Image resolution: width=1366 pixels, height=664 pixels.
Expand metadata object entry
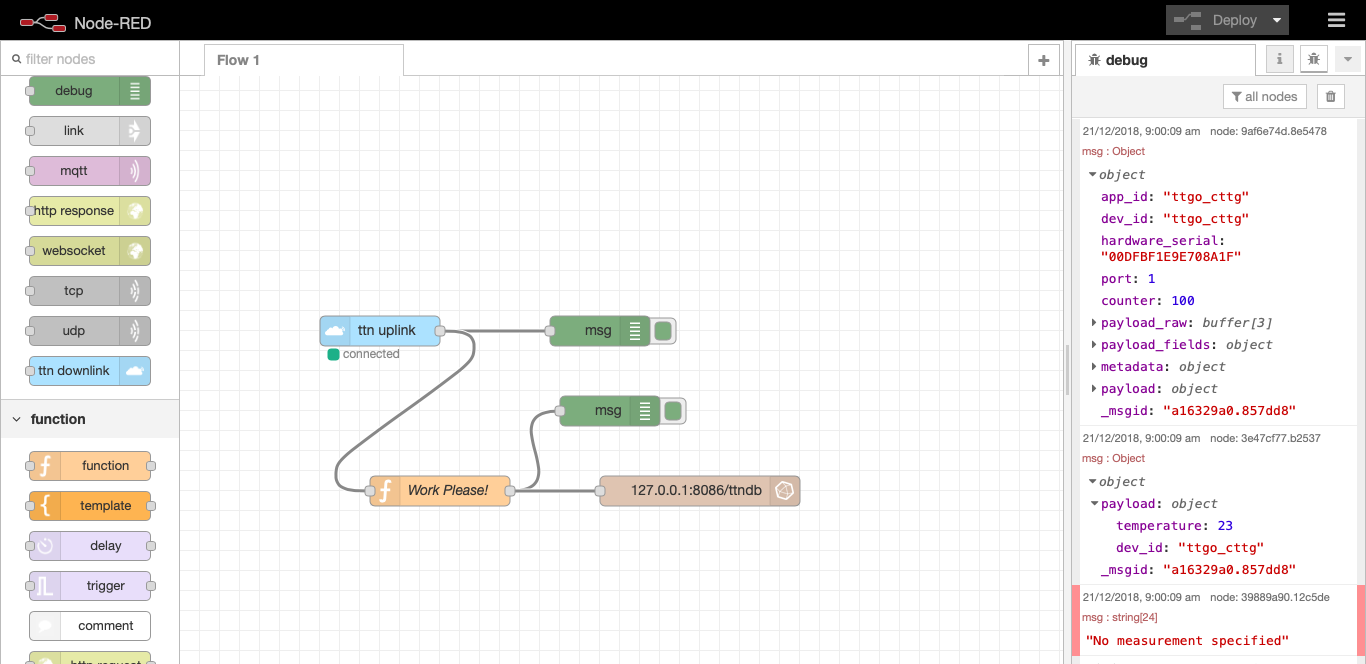1093,367
